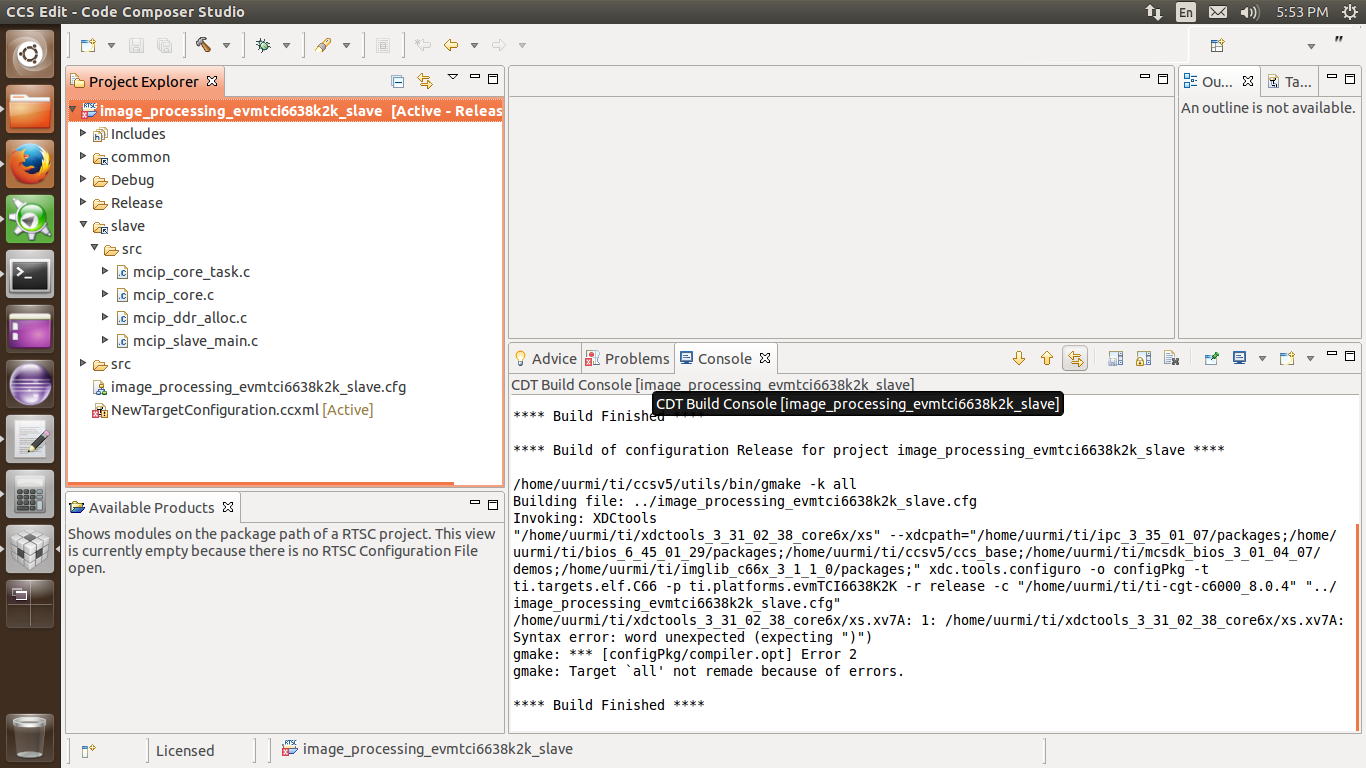
Task: Go back with the yellow left arrow
Action: (451, 45)
